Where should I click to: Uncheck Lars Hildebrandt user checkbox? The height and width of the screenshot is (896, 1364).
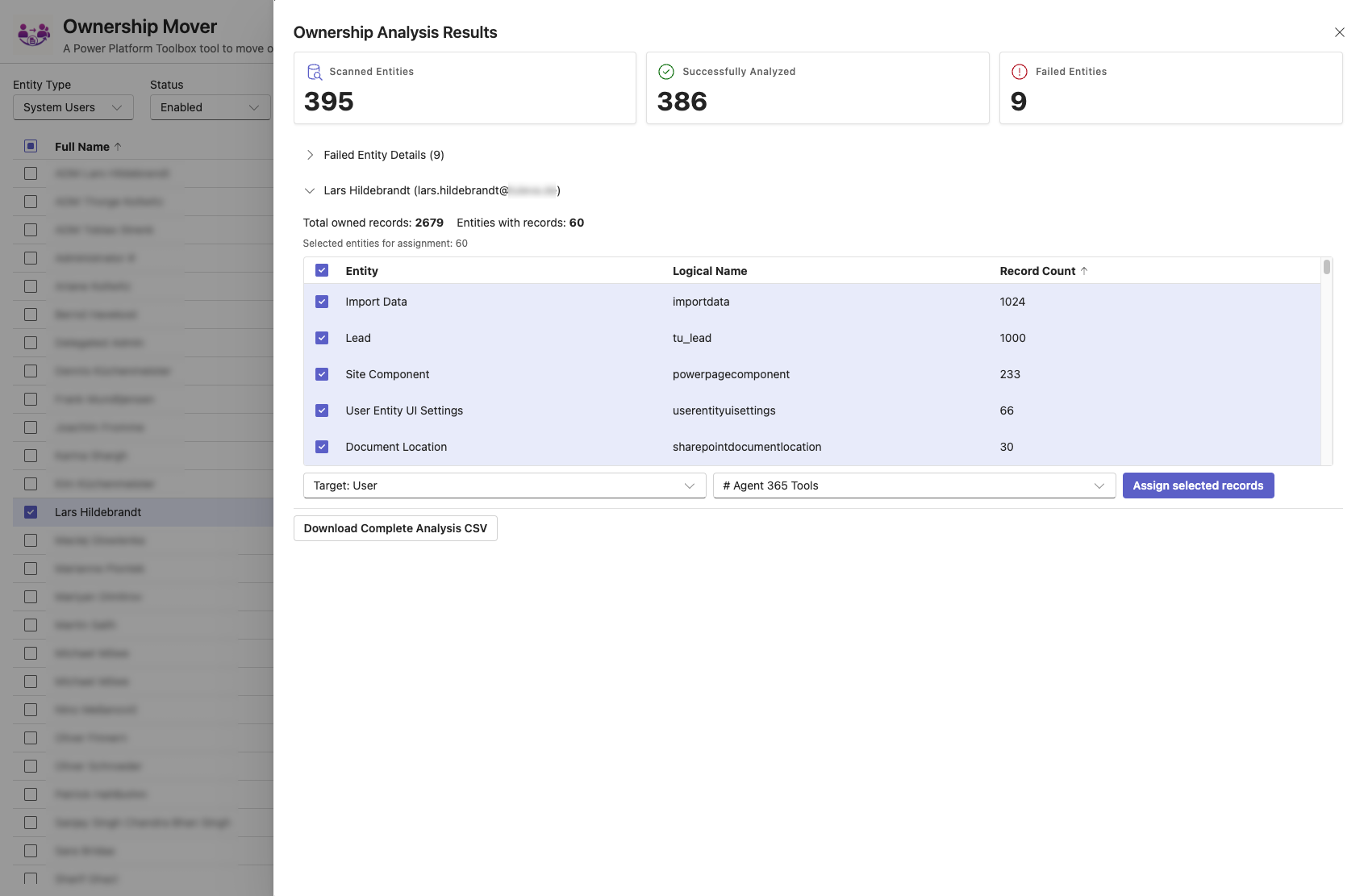[x=31, y=512]
